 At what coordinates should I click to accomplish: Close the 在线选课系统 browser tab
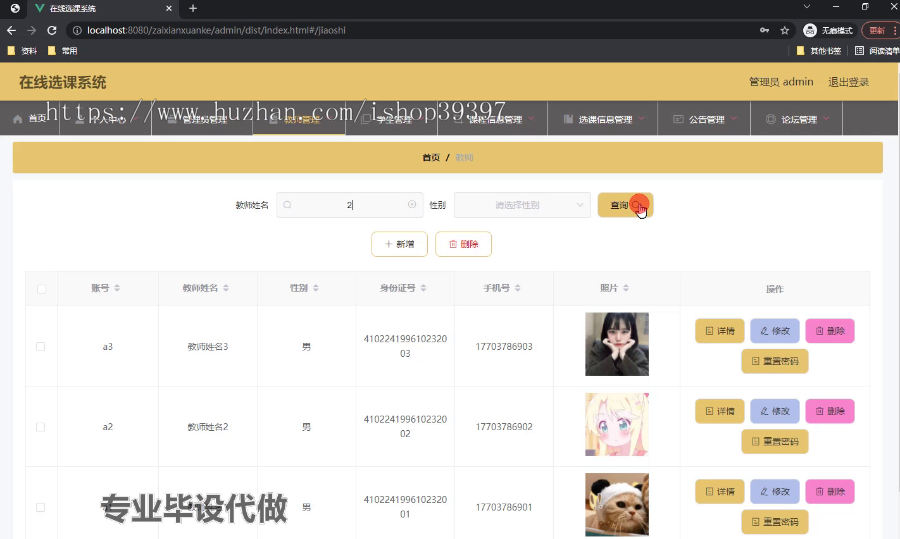pos(169,8)
